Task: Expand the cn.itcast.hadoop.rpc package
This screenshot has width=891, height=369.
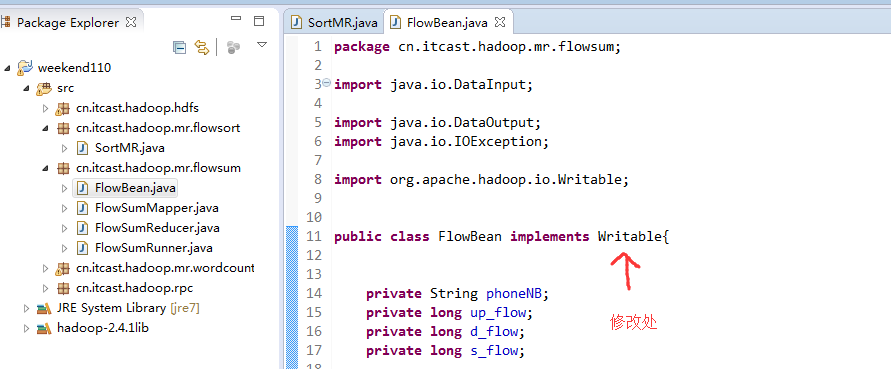Action: click(45, 288)
